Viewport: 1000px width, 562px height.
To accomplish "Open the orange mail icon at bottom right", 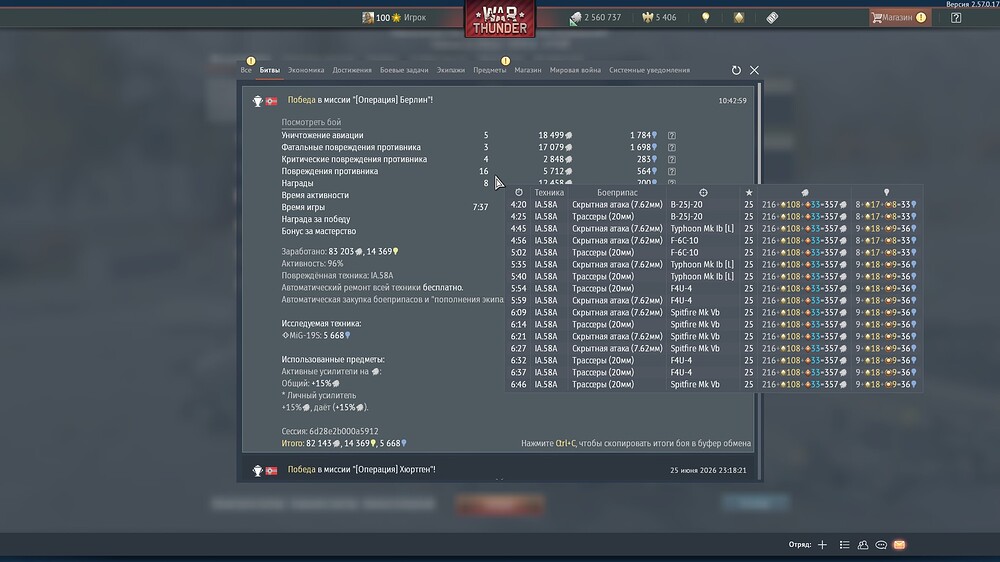I will click(x=899, y=545).
